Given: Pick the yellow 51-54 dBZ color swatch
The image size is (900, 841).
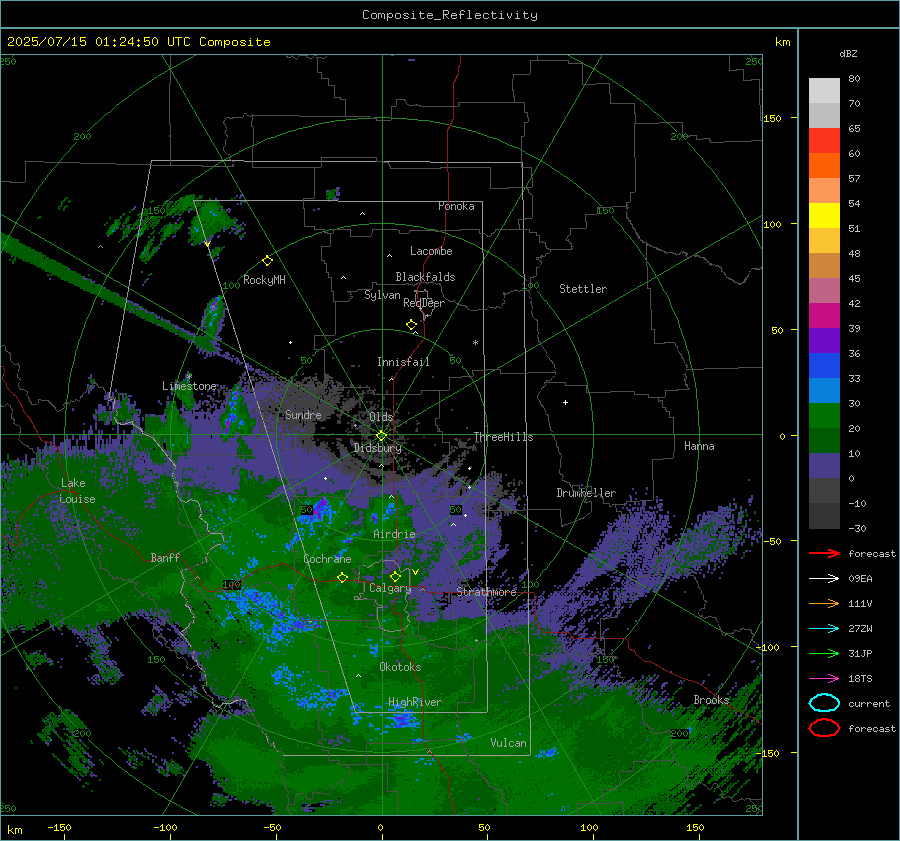Looking at the screenshot, I should tap(824, 216).
